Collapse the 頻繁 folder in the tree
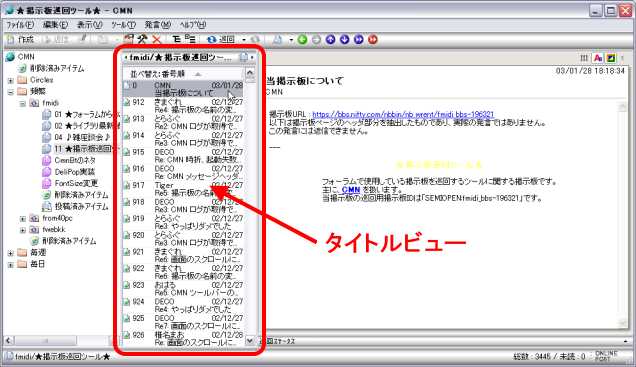636x367 pixels. click(11, 92)
